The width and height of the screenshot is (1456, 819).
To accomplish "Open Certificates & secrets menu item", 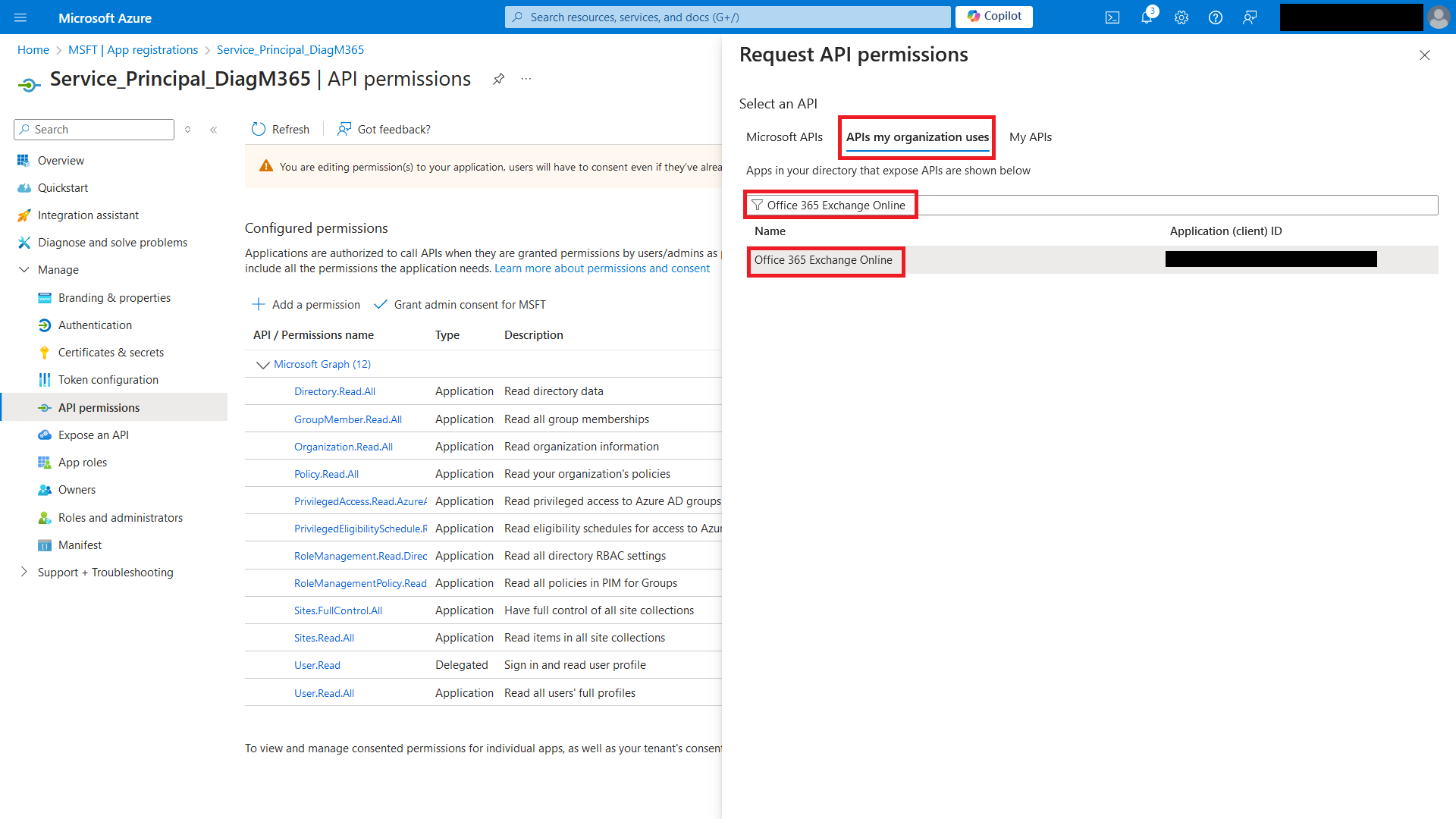I will 111,353.
